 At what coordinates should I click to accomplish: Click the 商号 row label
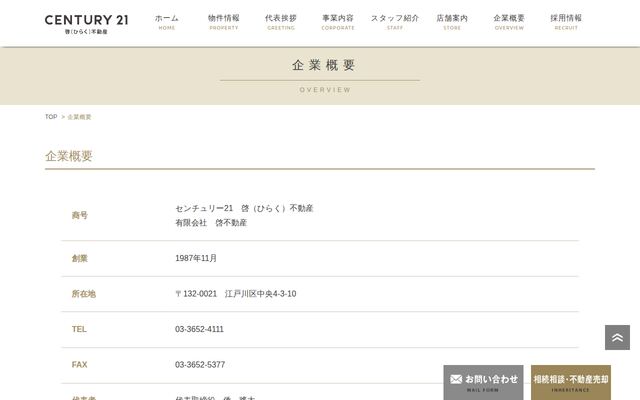[80, 215]
